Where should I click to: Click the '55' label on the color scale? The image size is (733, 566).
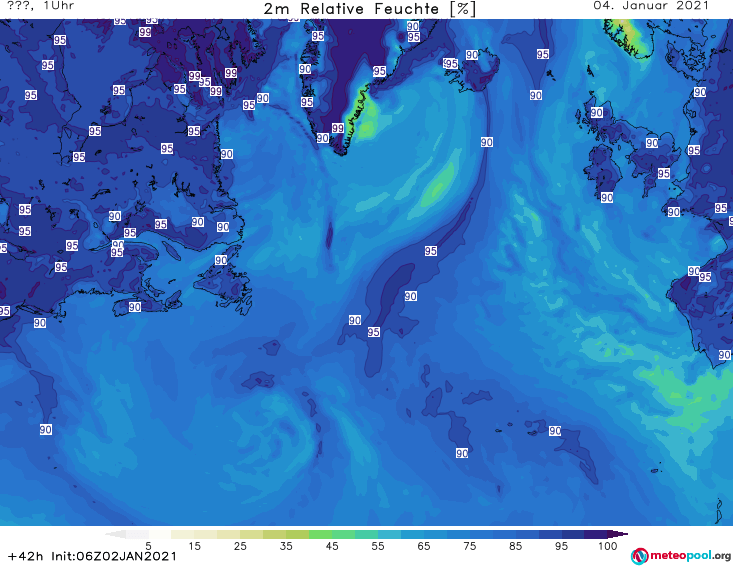pos(378,546)
